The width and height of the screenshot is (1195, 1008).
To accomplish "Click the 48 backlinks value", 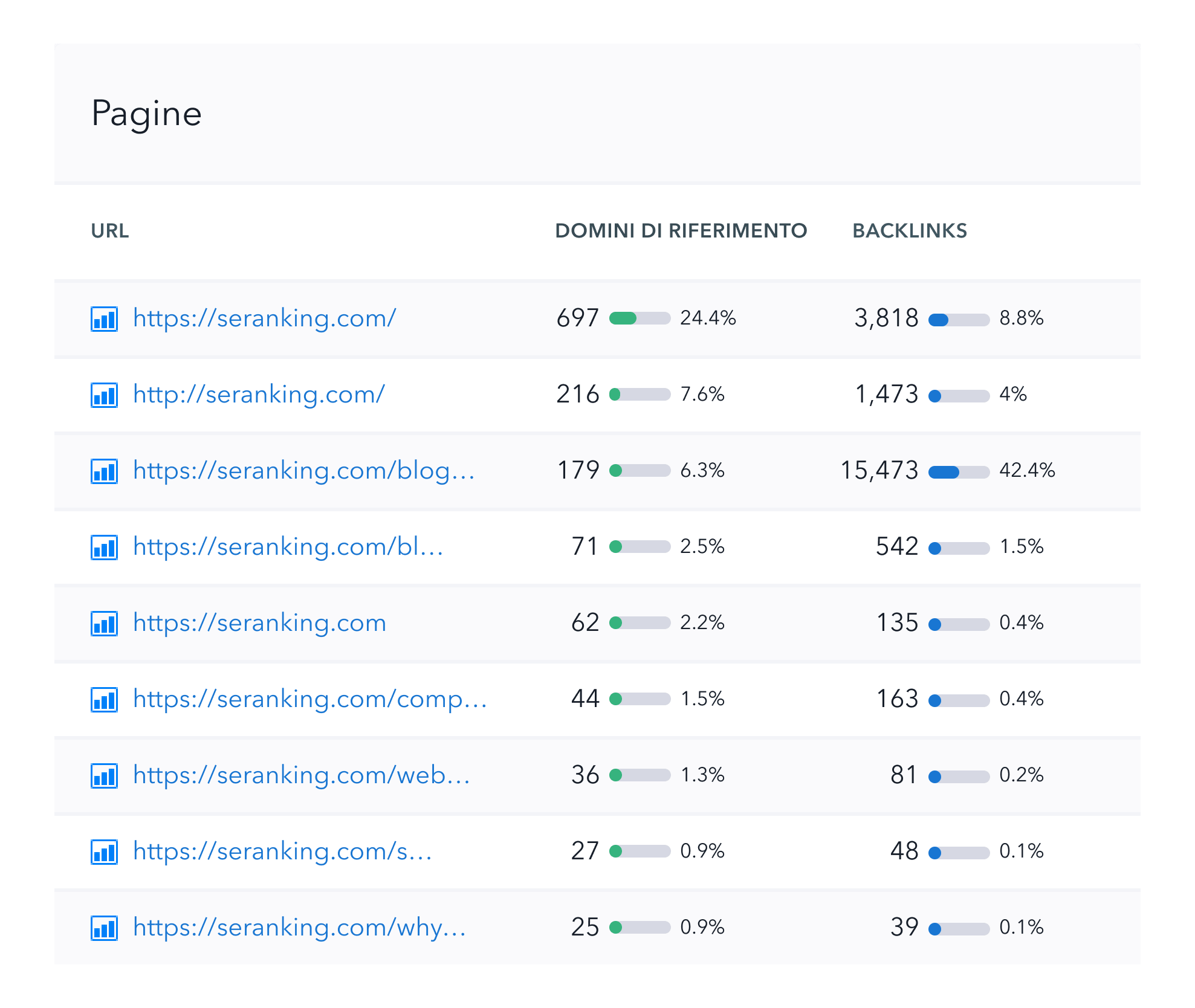I will (x=904, y=851).
